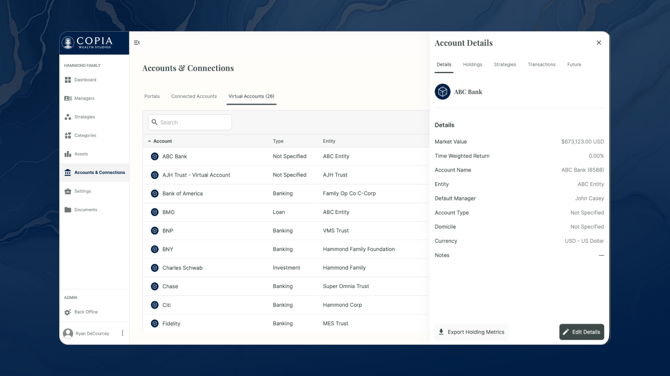Open the Future tab
Viewport: 670px width, 376px height.
574,65
